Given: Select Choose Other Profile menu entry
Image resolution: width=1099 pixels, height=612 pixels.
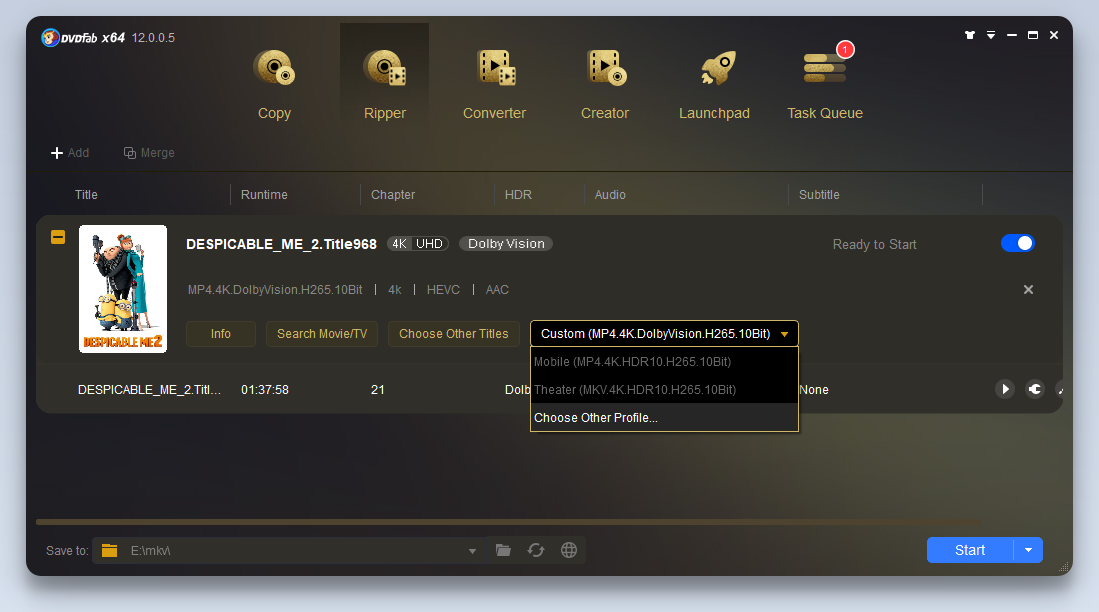Looking at the screenshot, I should click(x=596, y=418).
